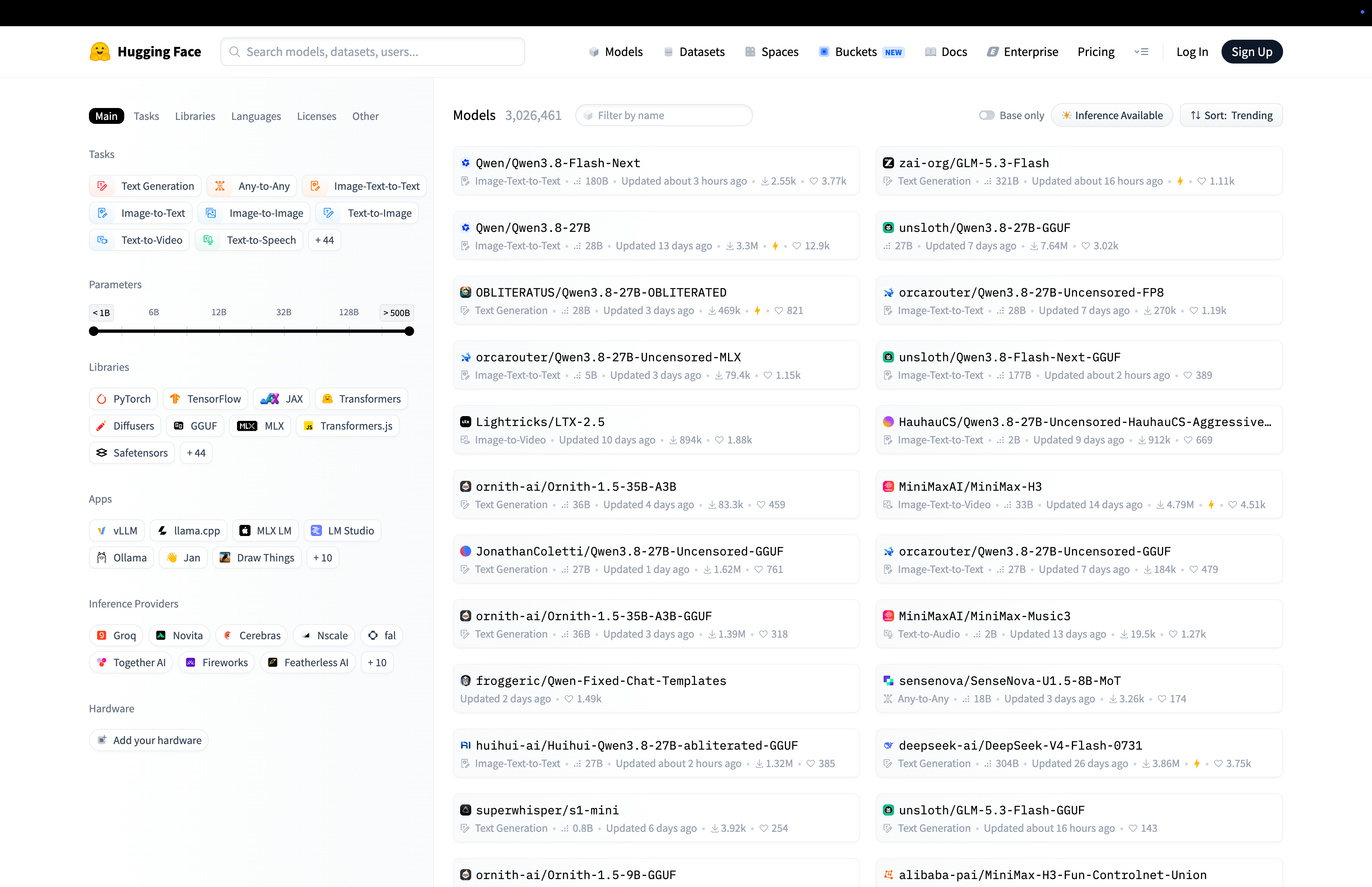Click the JonathanColetti avatar icon

[x=465, y=551]
